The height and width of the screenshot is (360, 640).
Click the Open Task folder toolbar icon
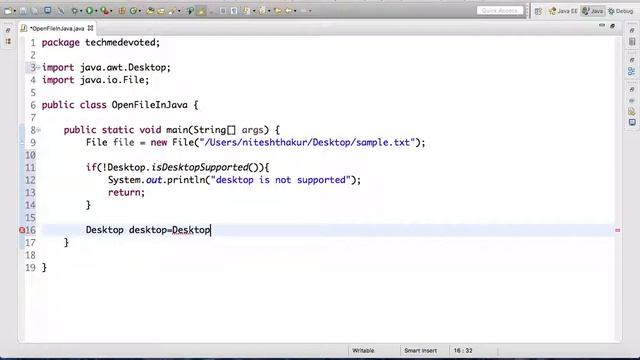coord(161,11)
